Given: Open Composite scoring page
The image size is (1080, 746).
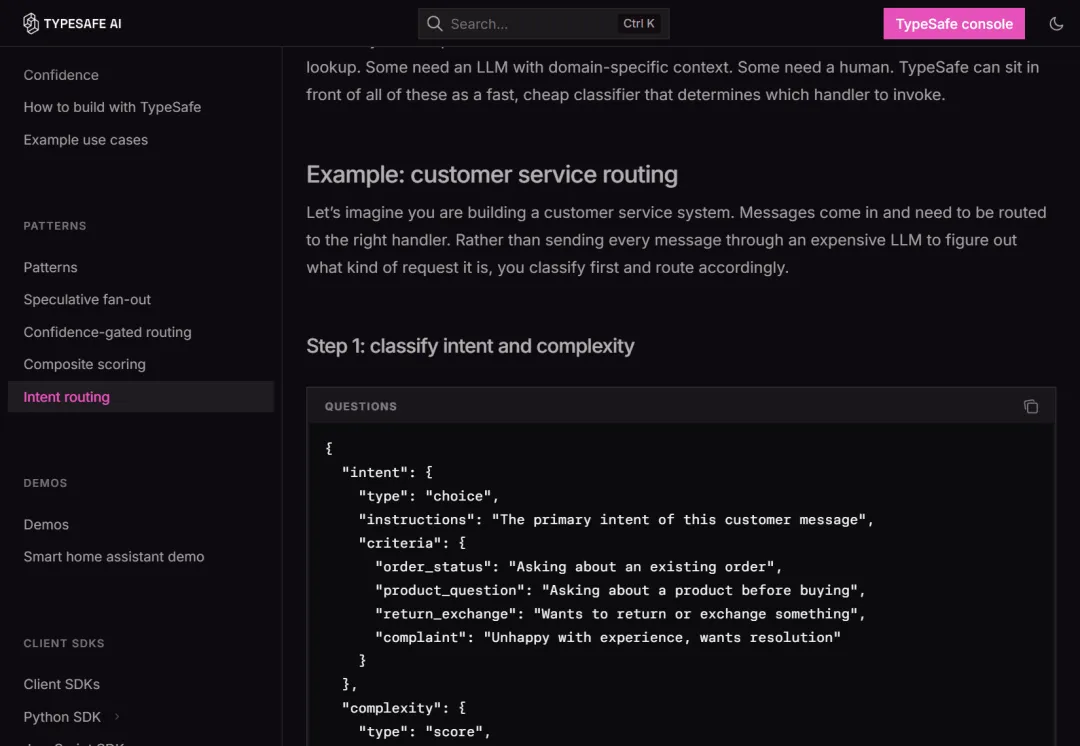Looking at the screenshot, I should 85,364.
